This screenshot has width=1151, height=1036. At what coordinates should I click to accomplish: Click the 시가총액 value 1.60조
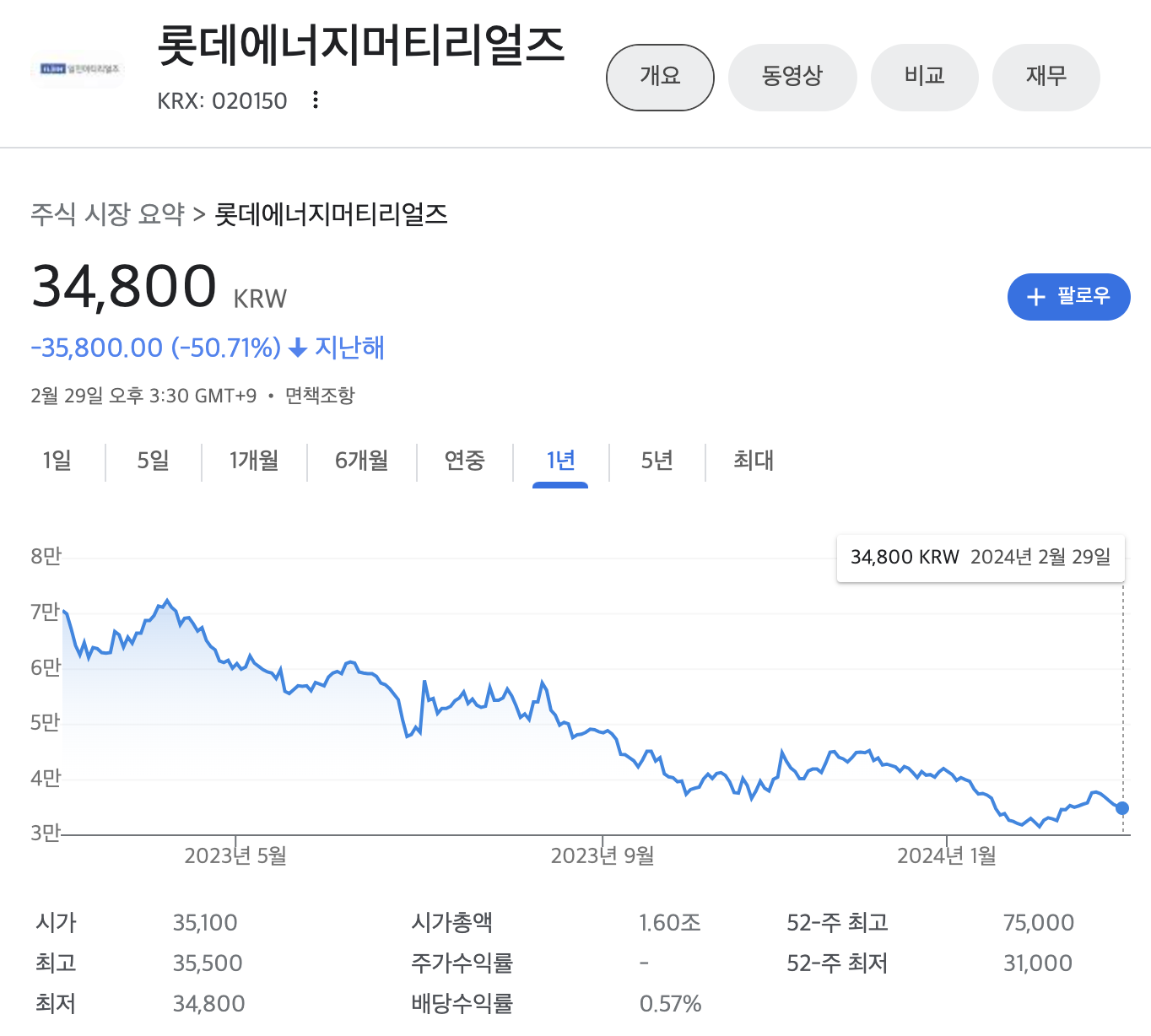click(670, 923)
